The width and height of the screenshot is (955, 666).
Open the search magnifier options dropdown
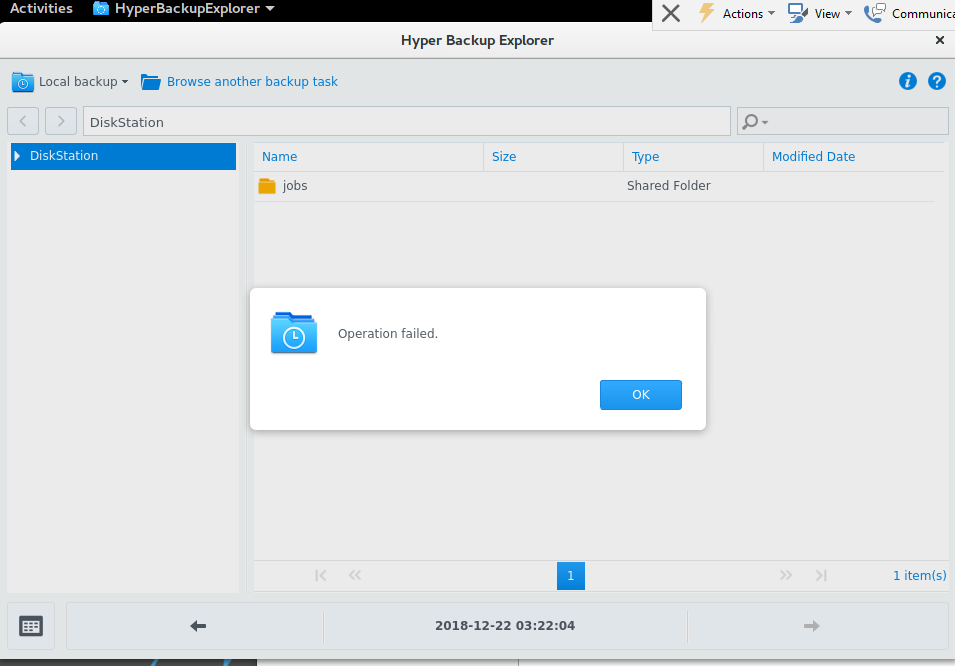755,122
